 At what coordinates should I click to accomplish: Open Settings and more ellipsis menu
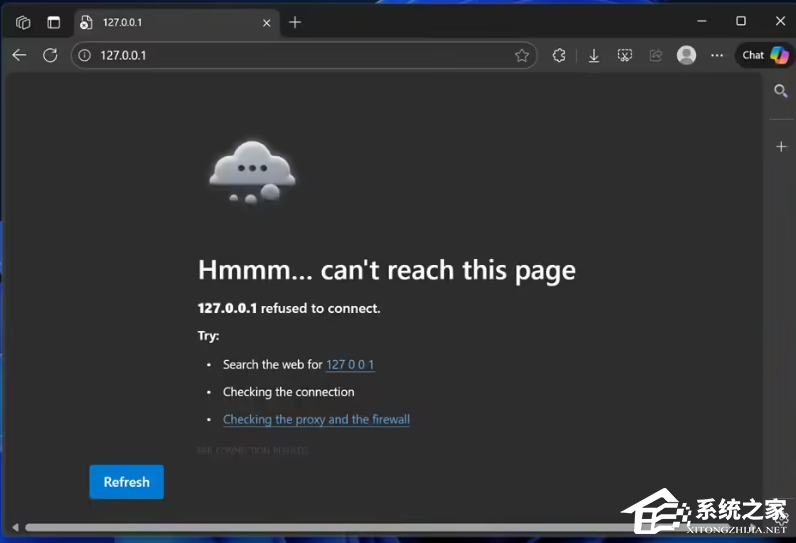click(717, 55)
